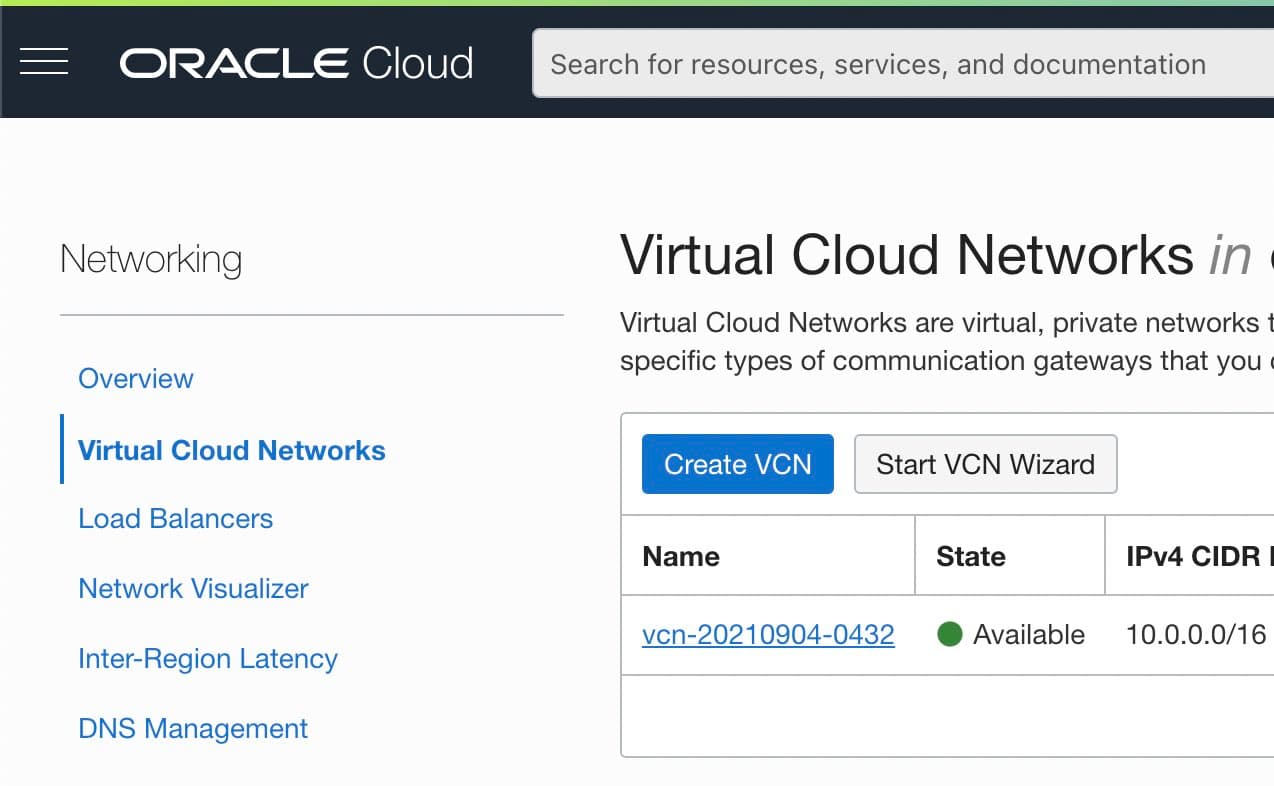Go to Networking Overview

[x=135, y=378]
